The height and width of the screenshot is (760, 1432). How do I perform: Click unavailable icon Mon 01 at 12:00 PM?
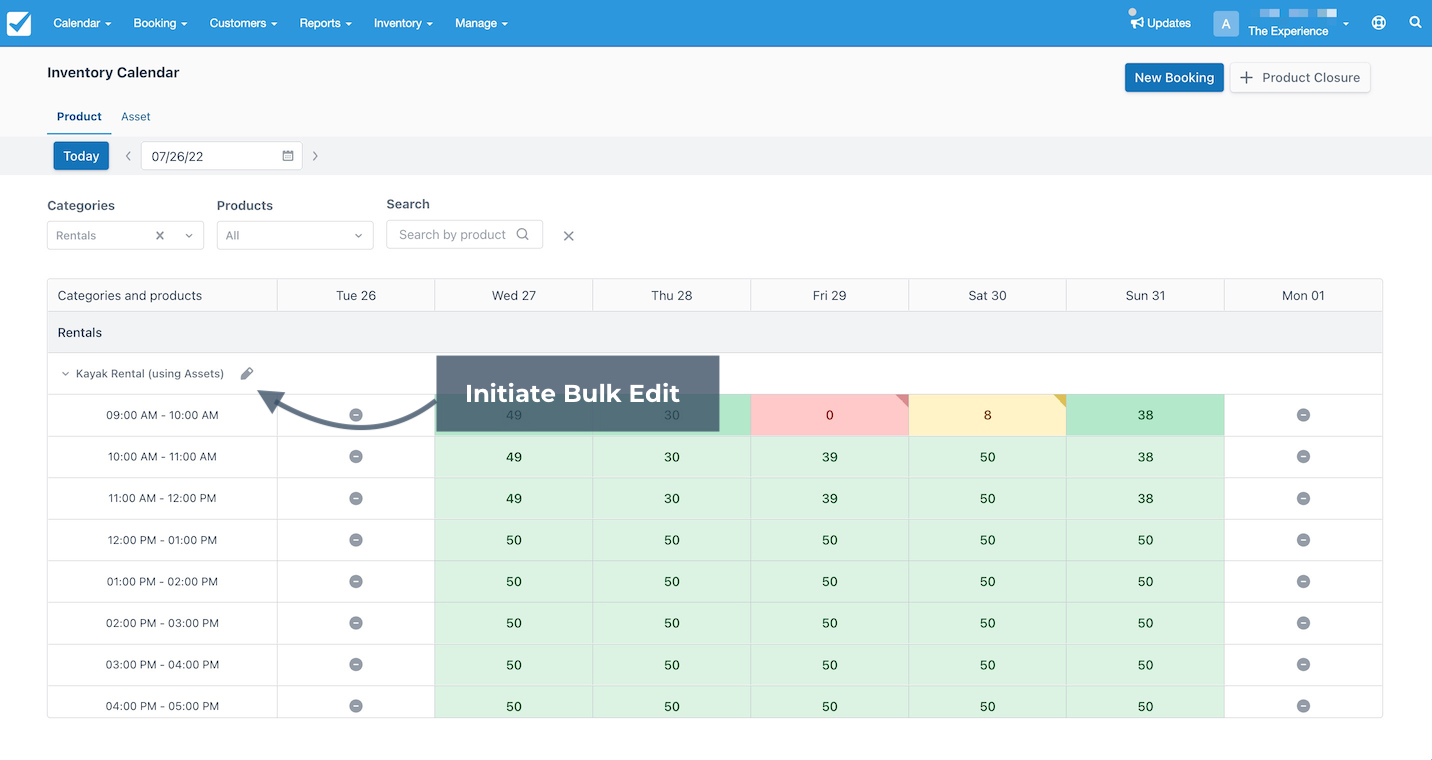point(1303,540)
